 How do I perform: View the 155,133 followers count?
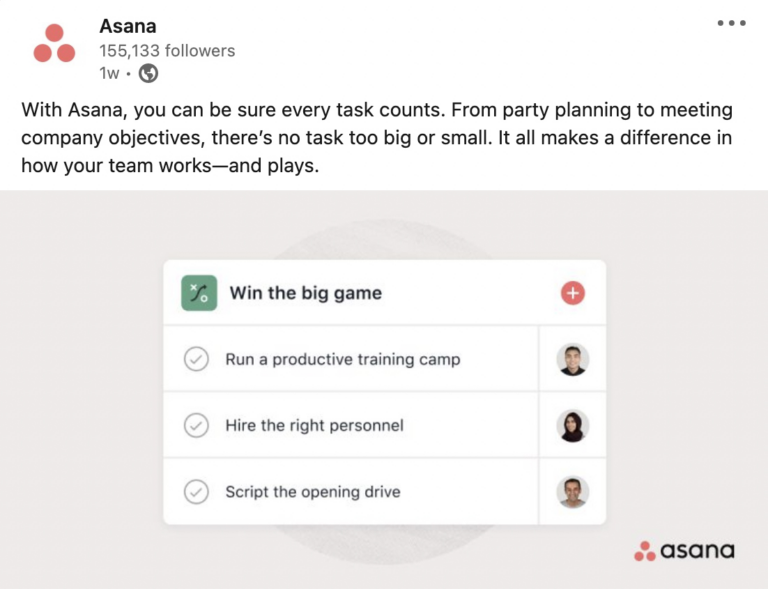[x=167, y=50]
